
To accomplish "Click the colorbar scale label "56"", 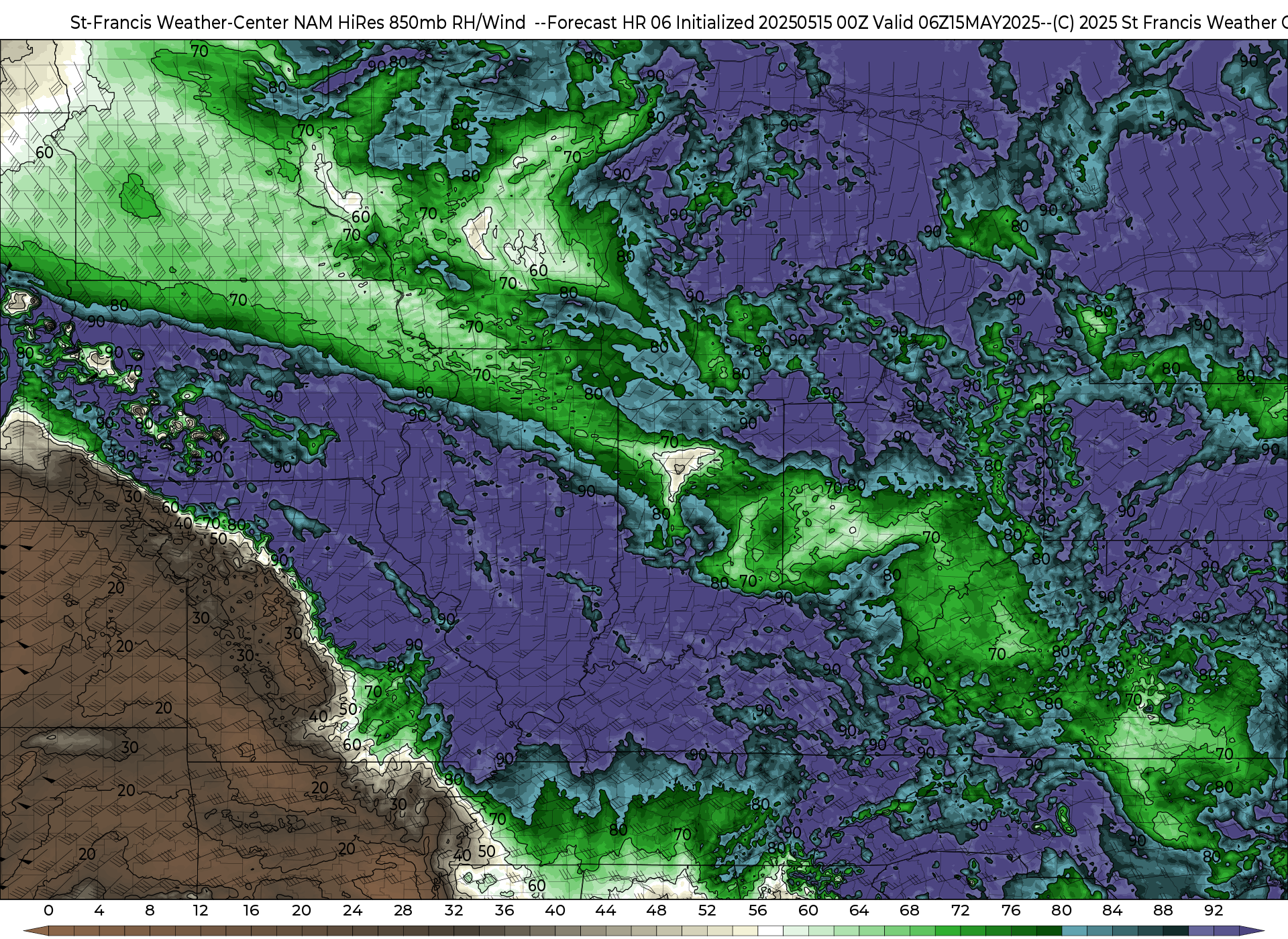I will pyautogui.click(x=757, y=911).
